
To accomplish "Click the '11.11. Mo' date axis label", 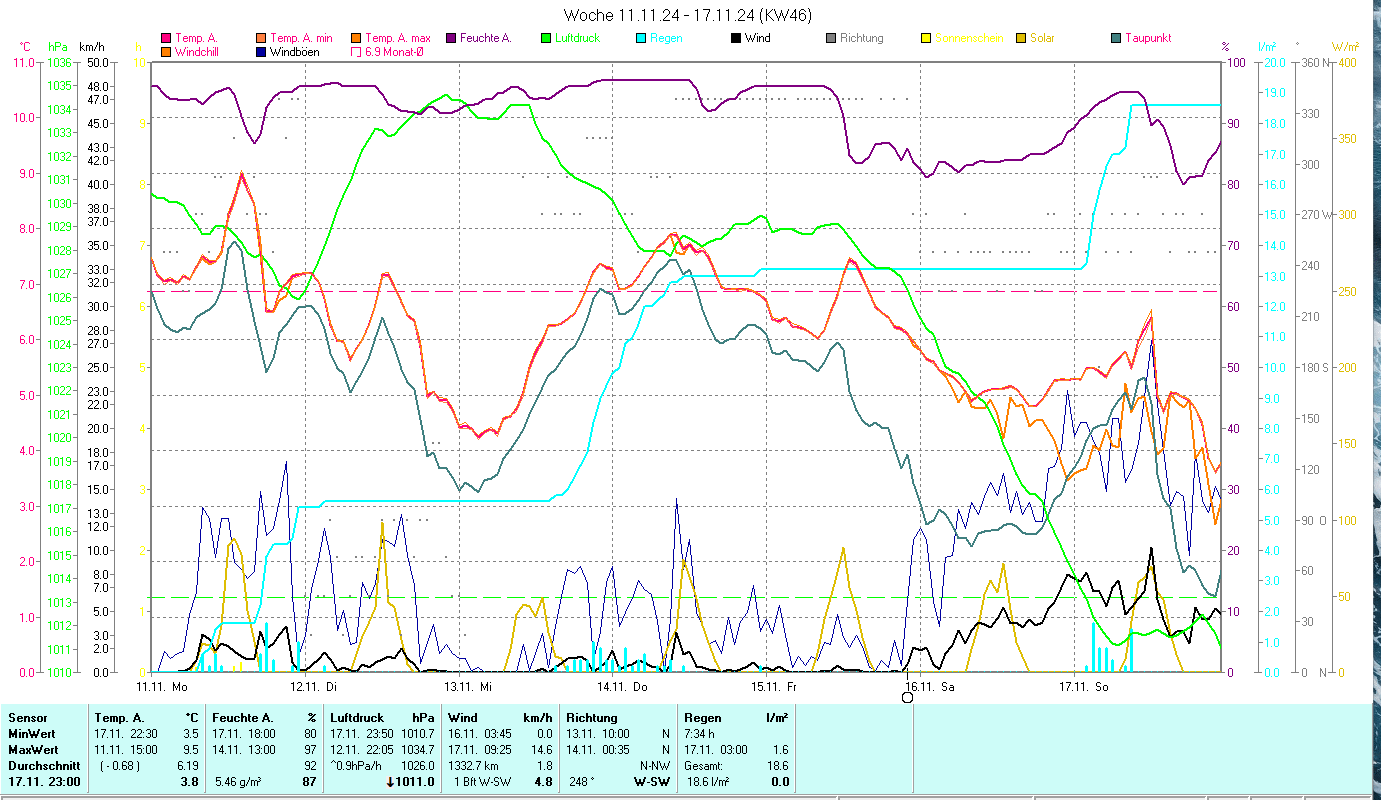I will (162, 687).
